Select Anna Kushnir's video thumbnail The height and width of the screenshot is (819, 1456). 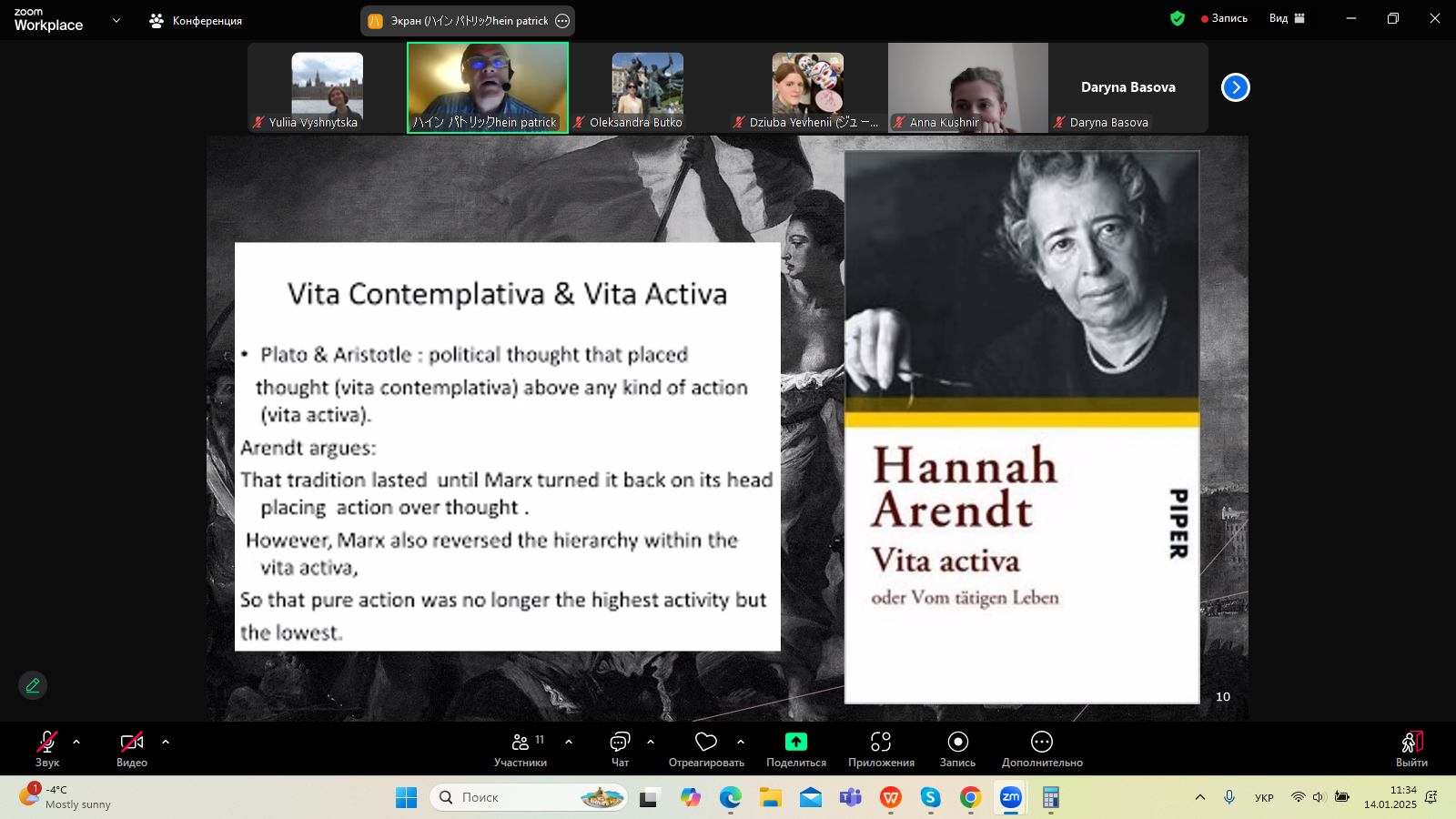coord(968,87)
